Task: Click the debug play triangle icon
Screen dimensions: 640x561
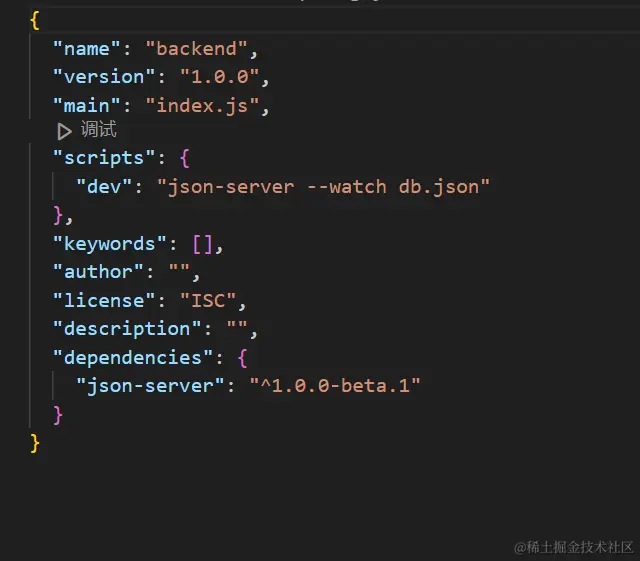Action: coord(64,131)
